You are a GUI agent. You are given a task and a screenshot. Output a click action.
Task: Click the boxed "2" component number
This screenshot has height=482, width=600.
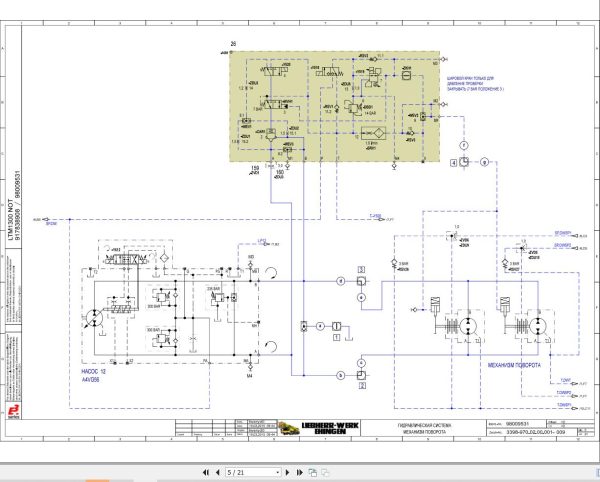coord(362,386)
